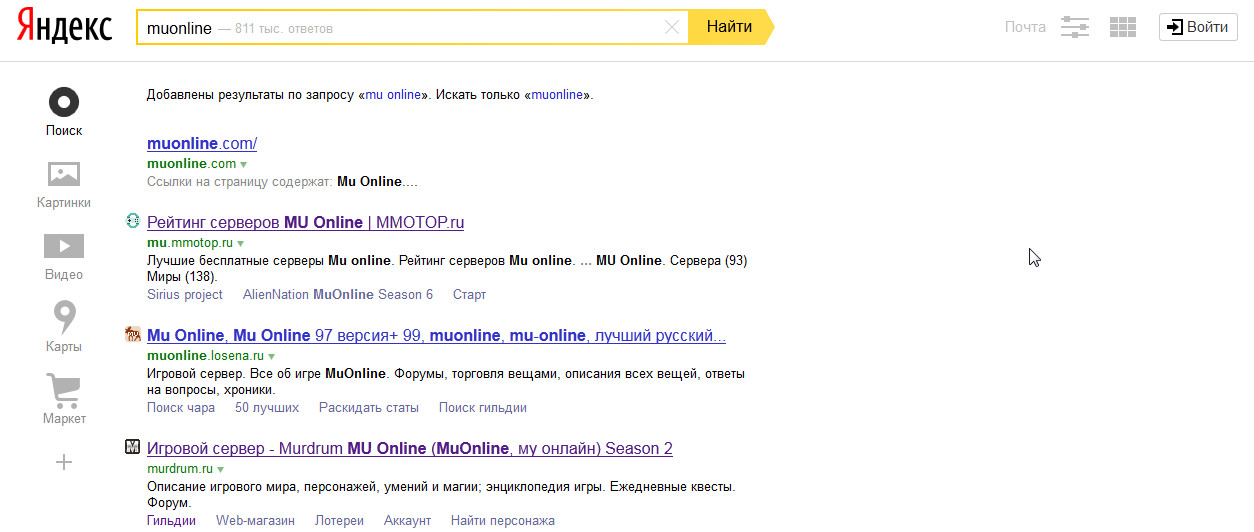
Task: Expand dropdown arrow next to muonline.losena.ru
Action: pyautogui.click(x=272, y=356)
